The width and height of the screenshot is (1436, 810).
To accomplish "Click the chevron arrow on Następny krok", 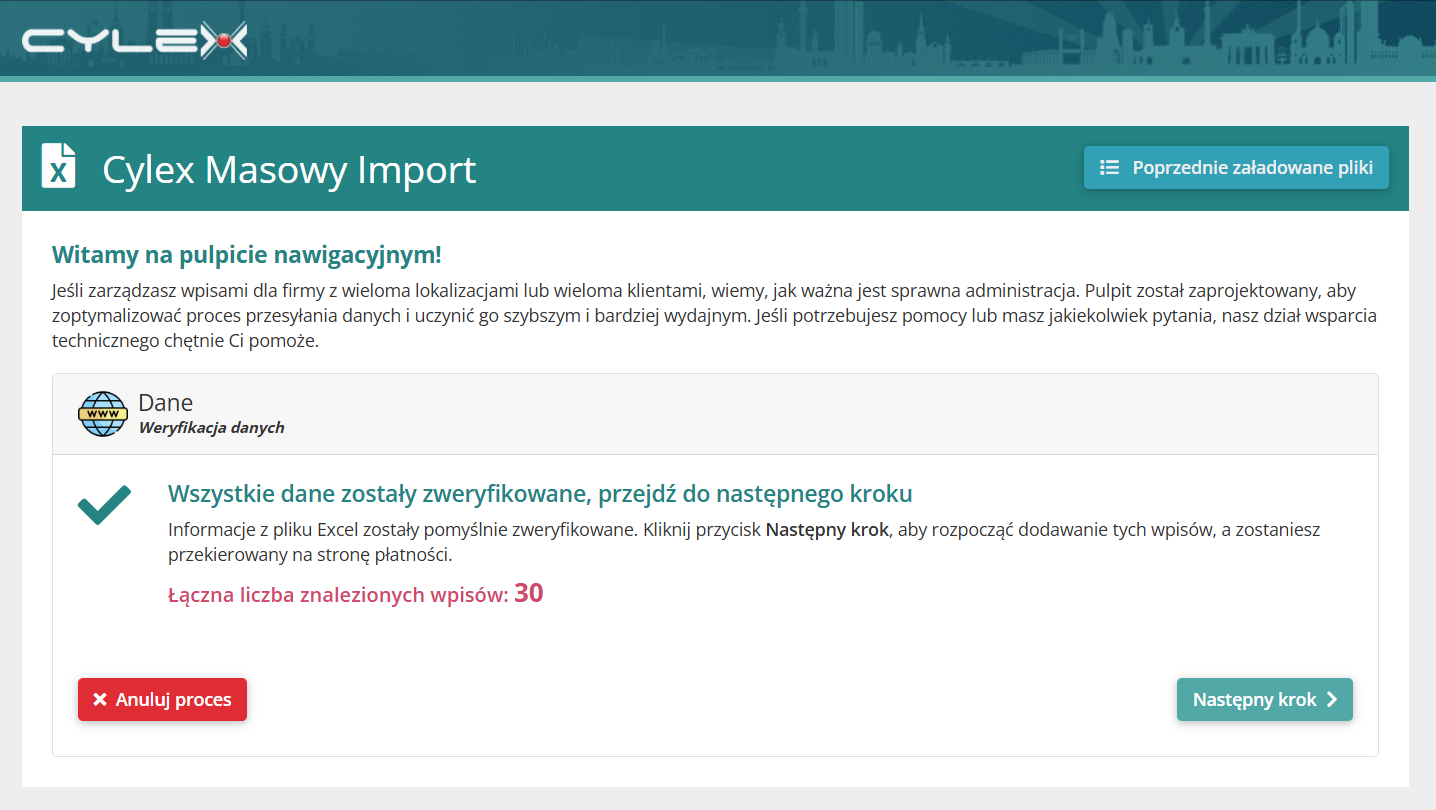I will (x=1331, y=700).
